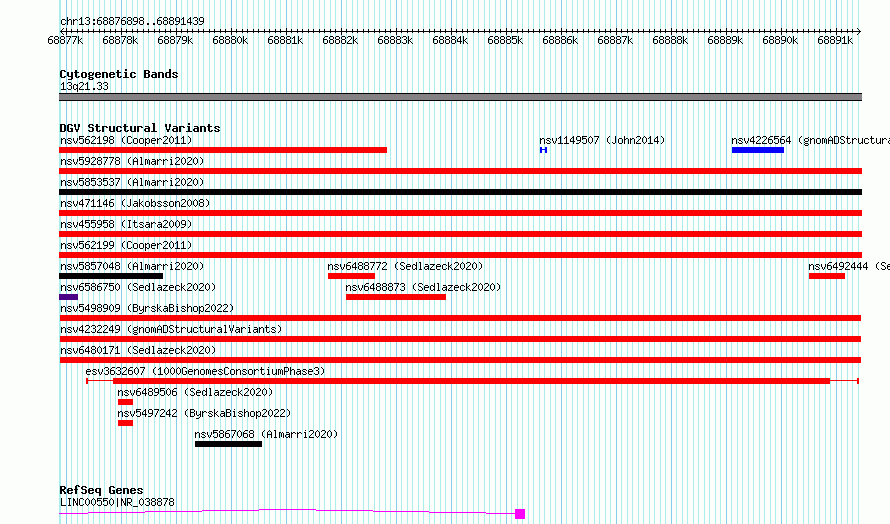Select red bar under nsv6480171
890x524 pixels.
tap(460, 360)
